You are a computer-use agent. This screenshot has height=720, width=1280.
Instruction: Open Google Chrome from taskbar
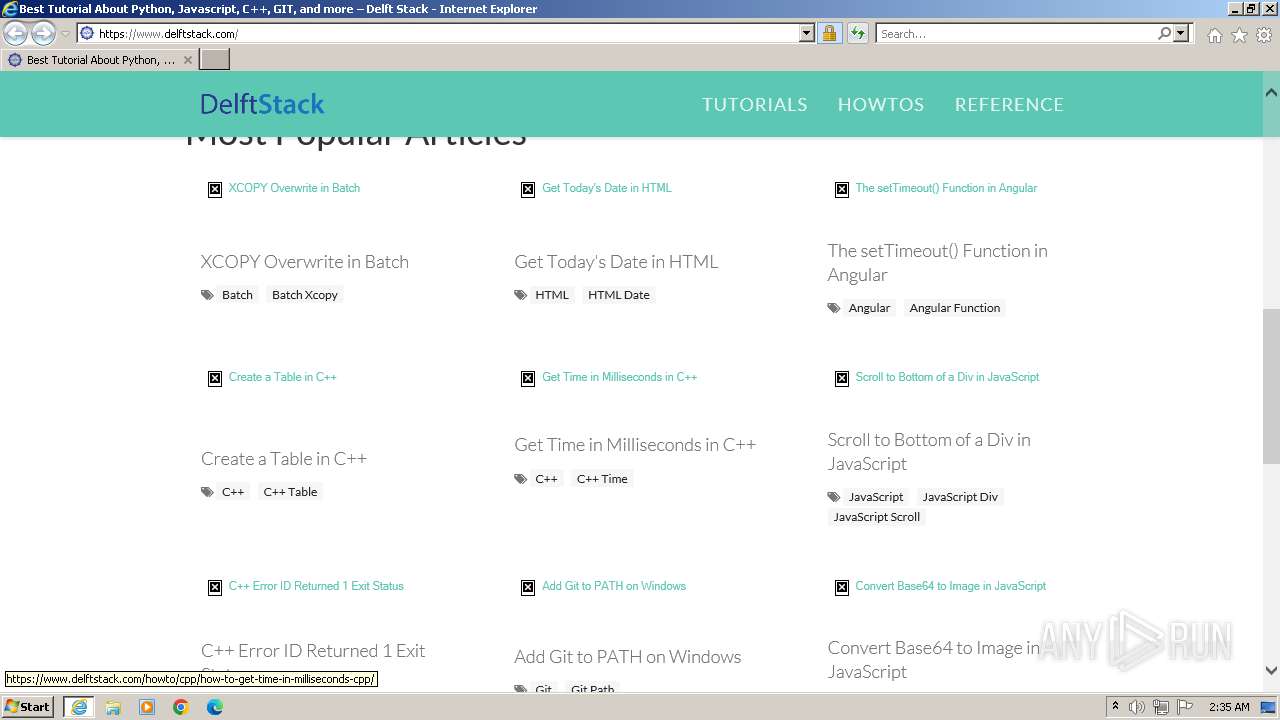coord(181,707)
